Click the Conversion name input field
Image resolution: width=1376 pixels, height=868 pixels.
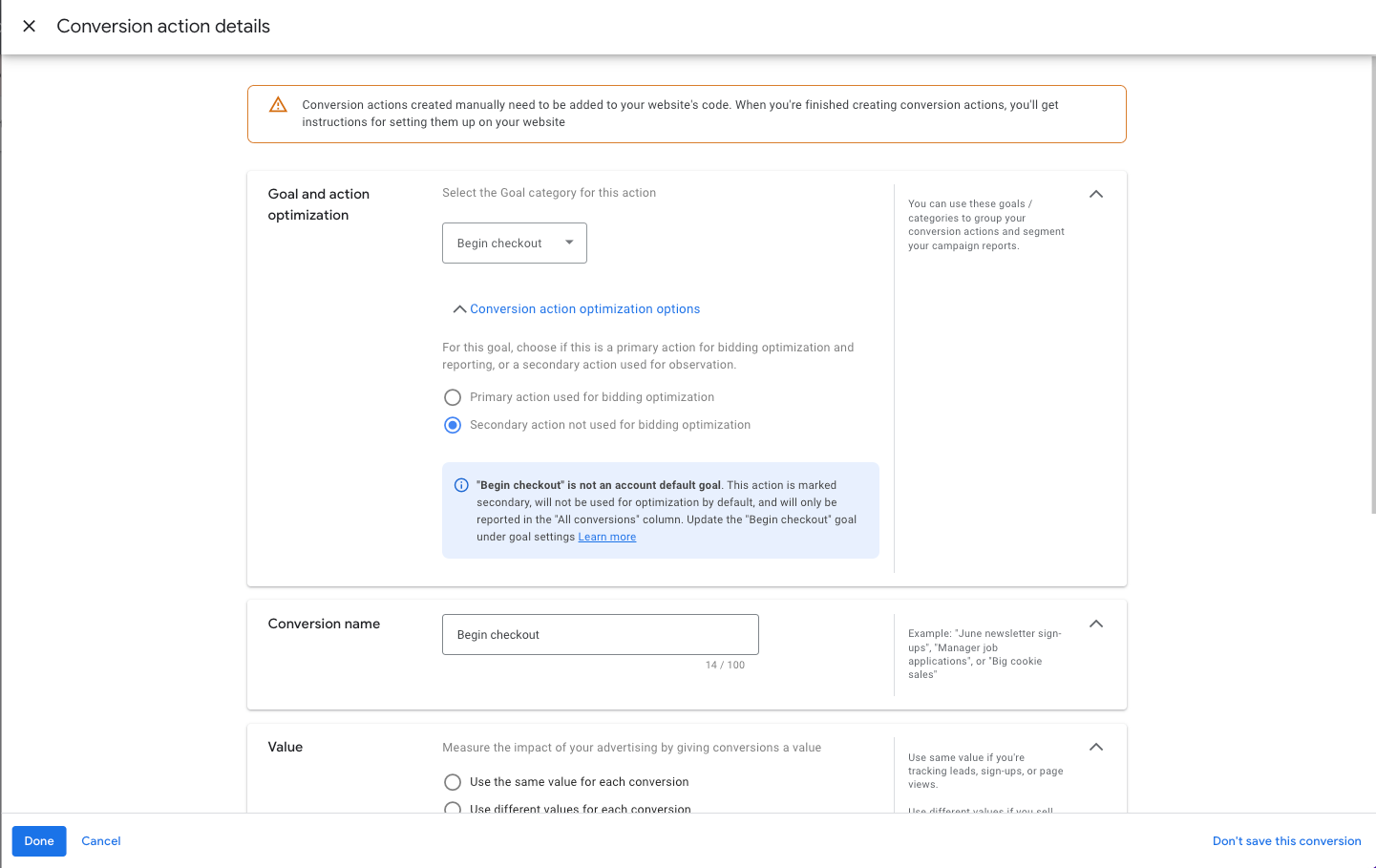[x=601, y=635]
